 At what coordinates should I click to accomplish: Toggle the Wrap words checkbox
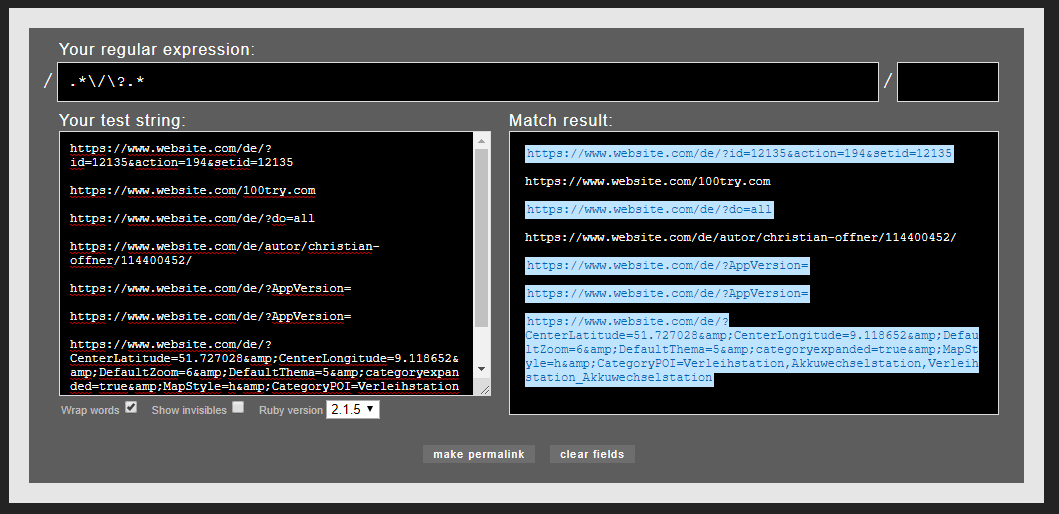(x=131, y=408)
